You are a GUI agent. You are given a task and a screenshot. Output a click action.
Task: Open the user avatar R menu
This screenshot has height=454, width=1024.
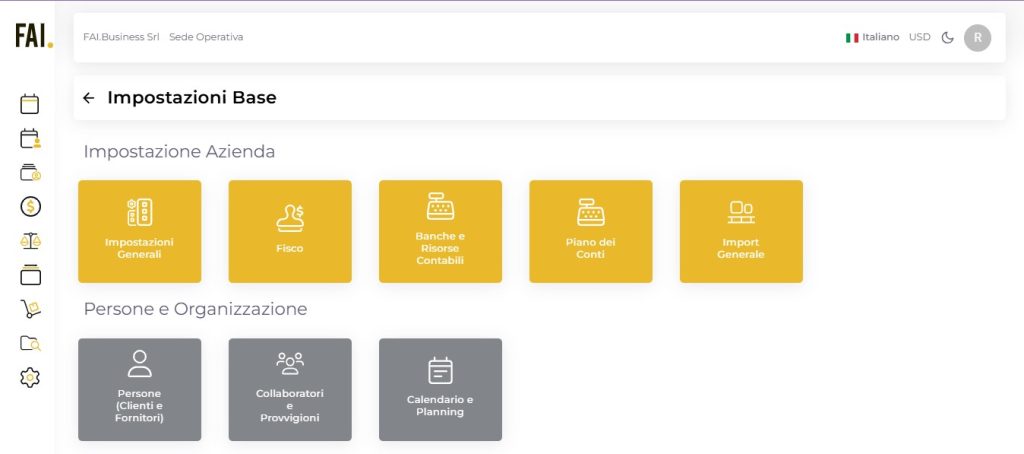tap(977, 37)
